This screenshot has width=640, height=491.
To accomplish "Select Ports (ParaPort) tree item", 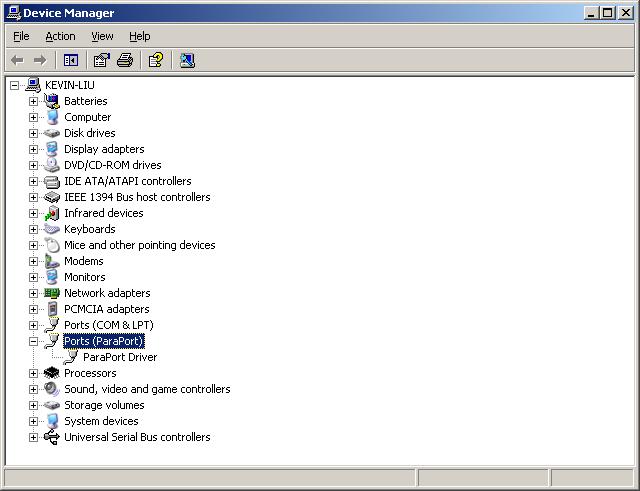I will pyautogui.click(x=104, y=341).
